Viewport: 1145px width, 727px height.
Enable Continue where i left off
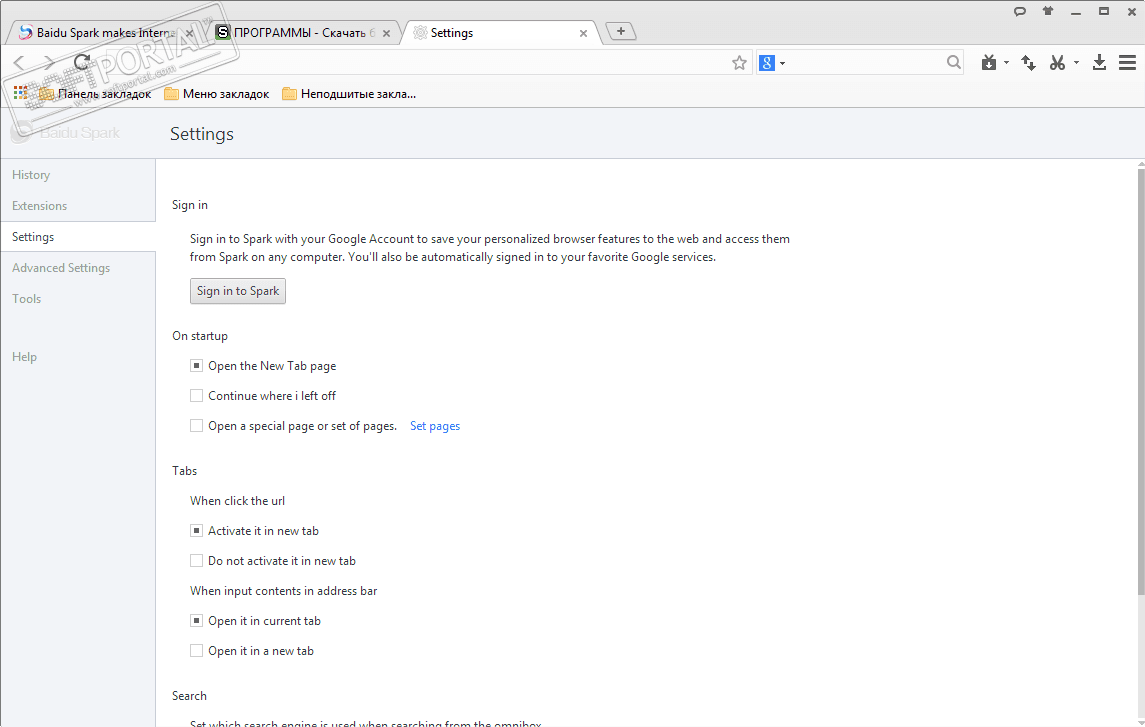pyautogui.click(x=196, y=396)
